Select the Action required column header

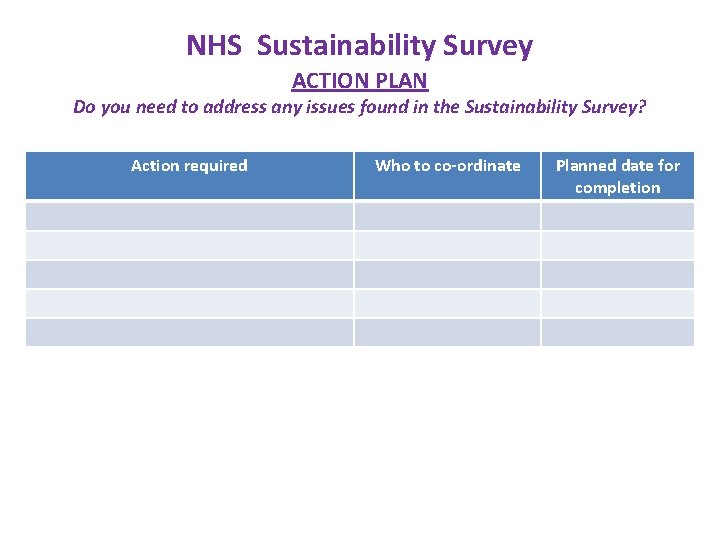[x=189, y=166]
